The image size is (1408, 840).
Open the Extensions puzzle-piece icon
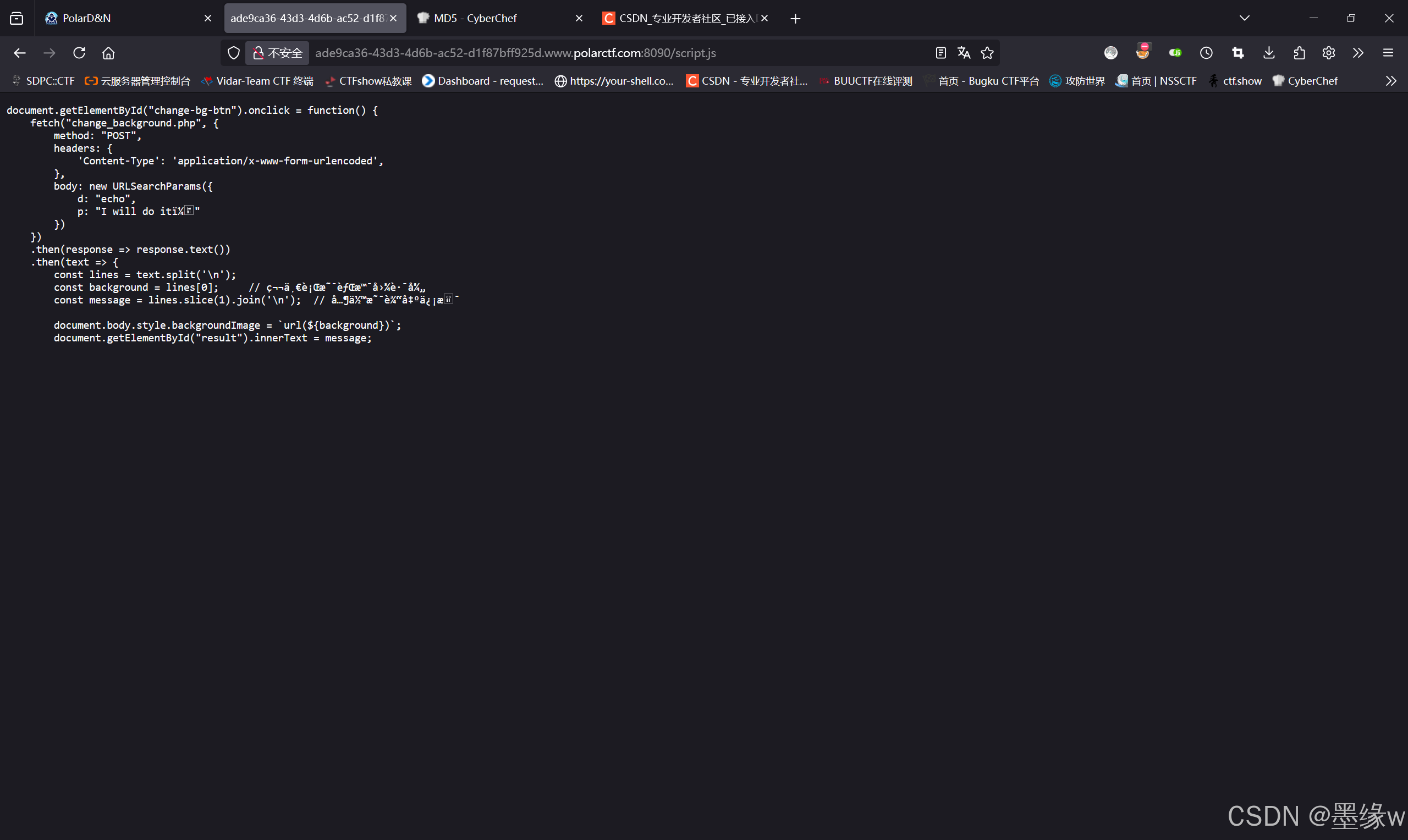(1299, 53)
